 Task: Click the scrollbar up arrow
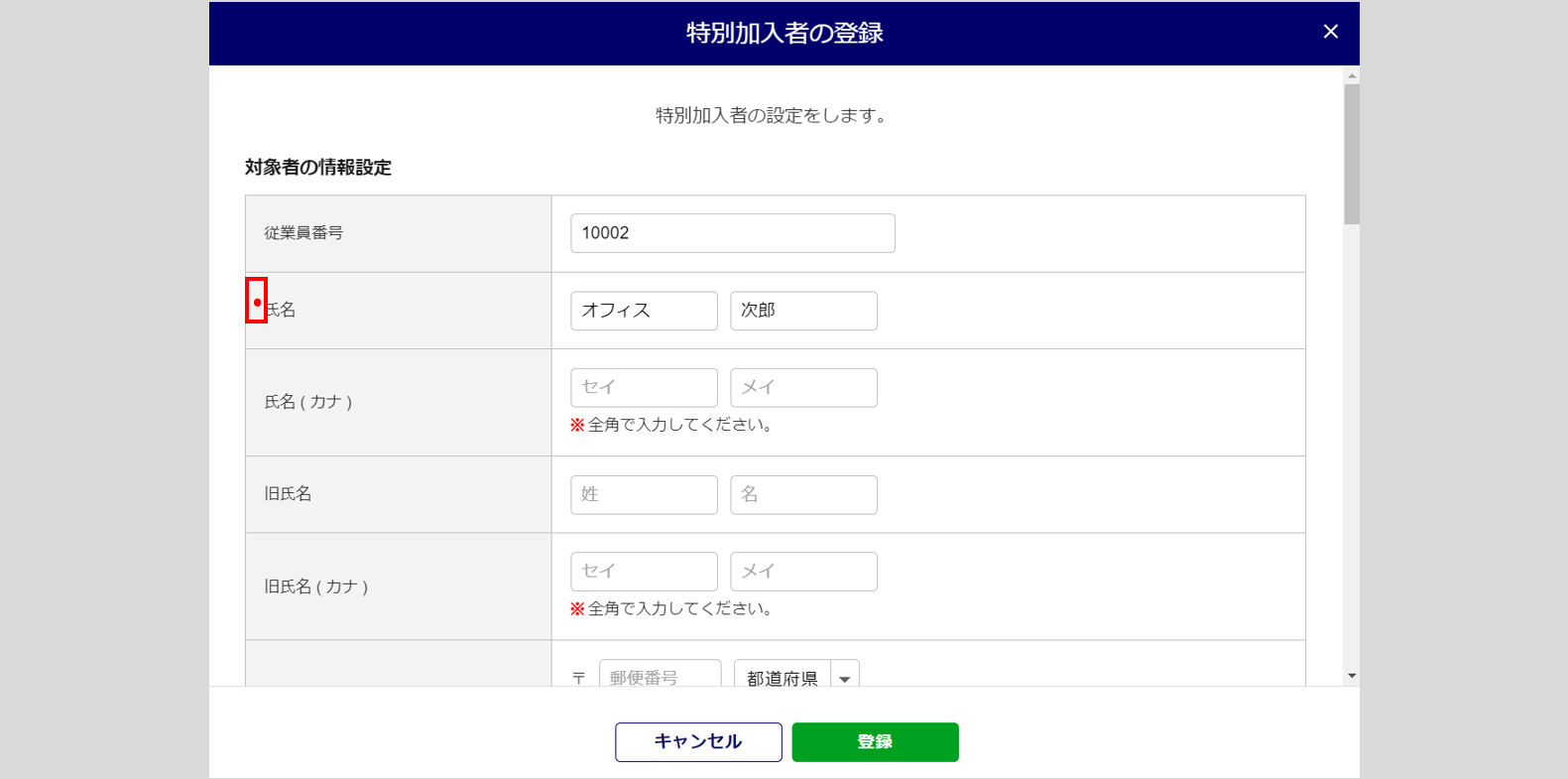click(1352, 75)
